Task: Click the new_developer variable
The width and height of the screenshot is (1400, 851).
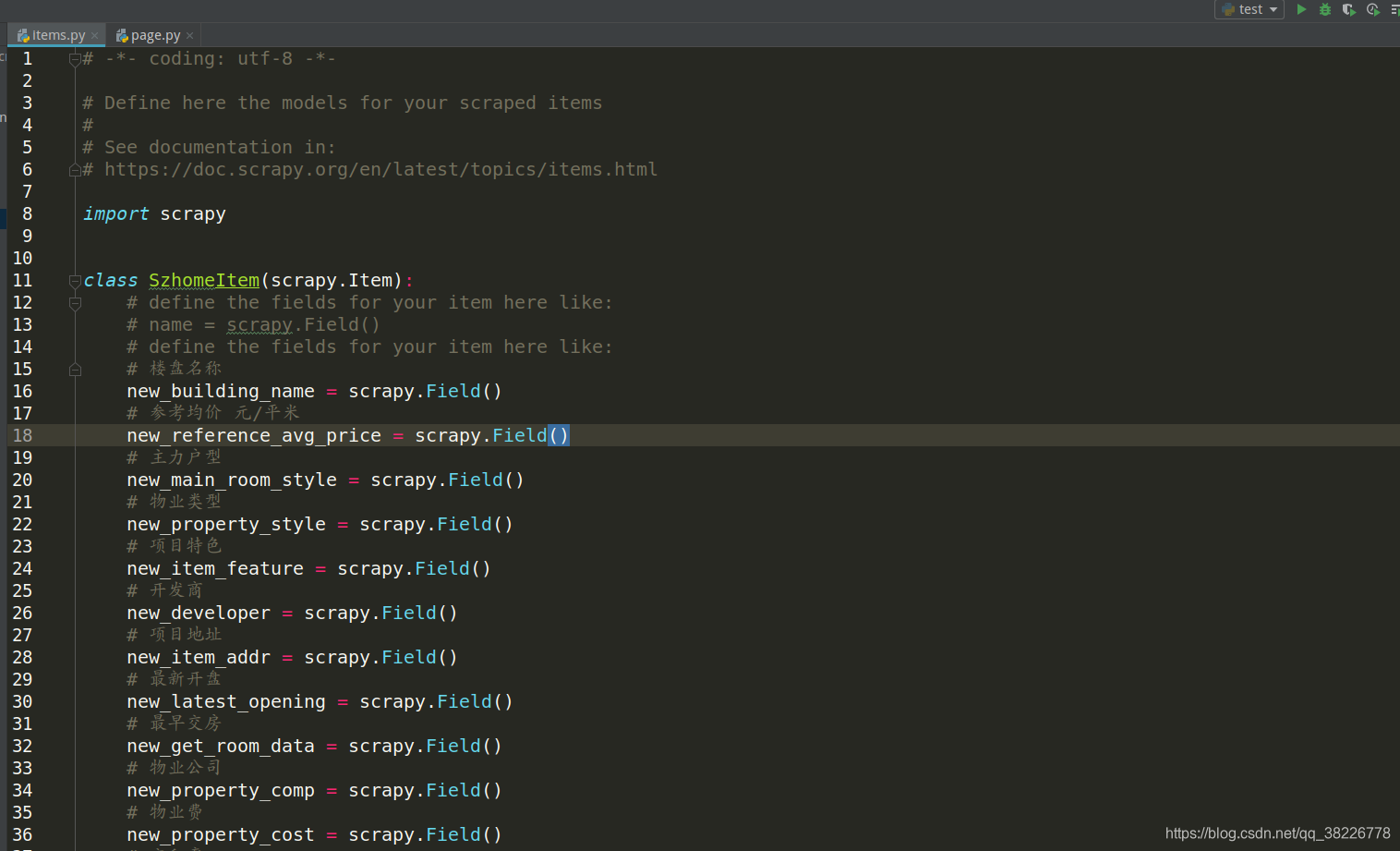Action: point(199,613)
